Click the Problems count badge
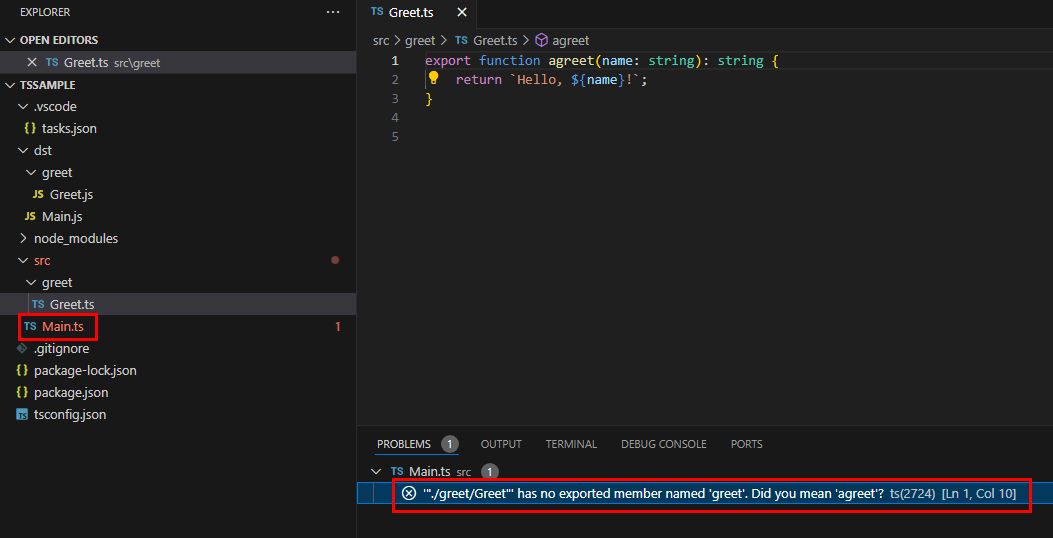This screenshot has height=538, width=1053. point(449,444)
